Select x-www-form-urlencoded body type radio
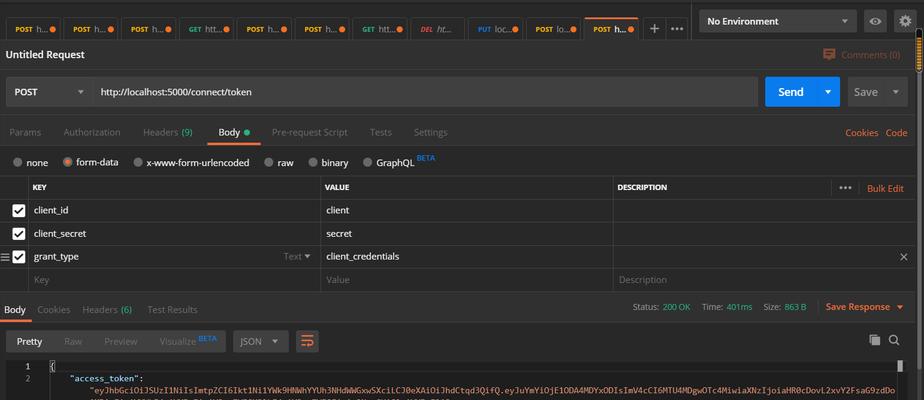 click(138, 163)
